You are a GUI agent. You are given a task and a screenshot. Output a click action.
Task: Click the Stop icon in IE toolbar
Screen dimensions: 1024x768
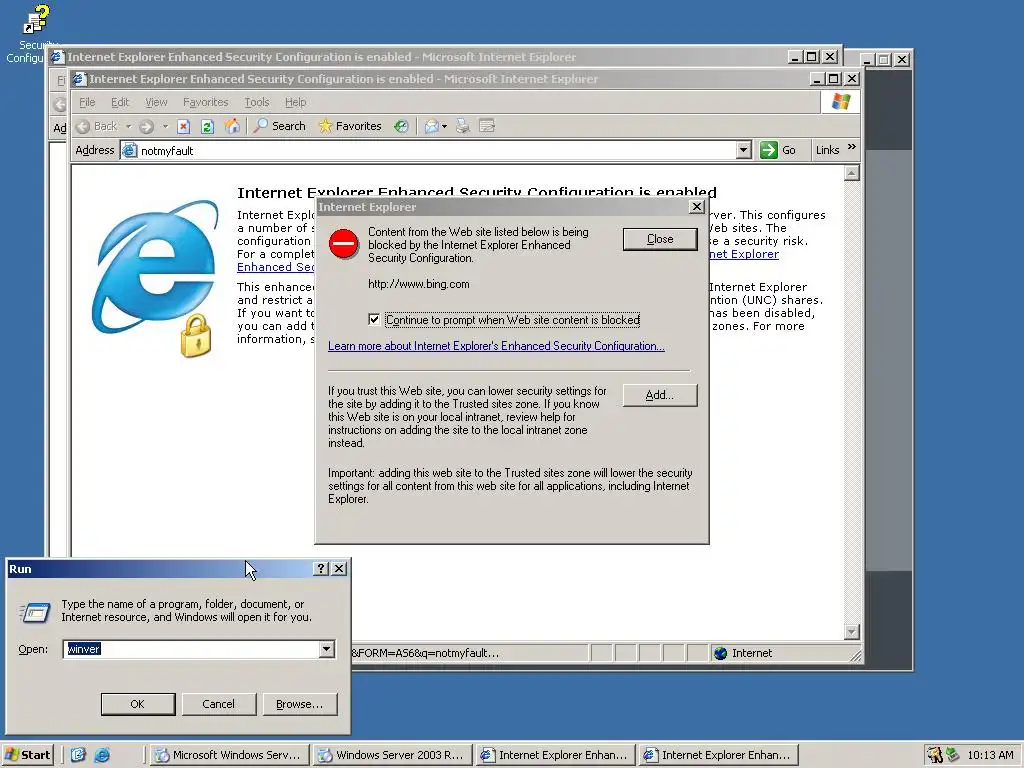point(184,127)
